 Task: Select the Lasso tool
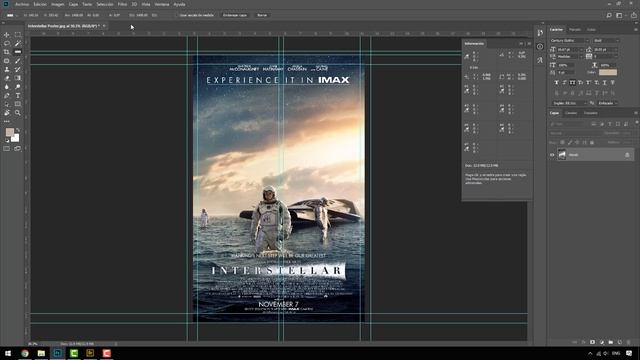(7, 43)
